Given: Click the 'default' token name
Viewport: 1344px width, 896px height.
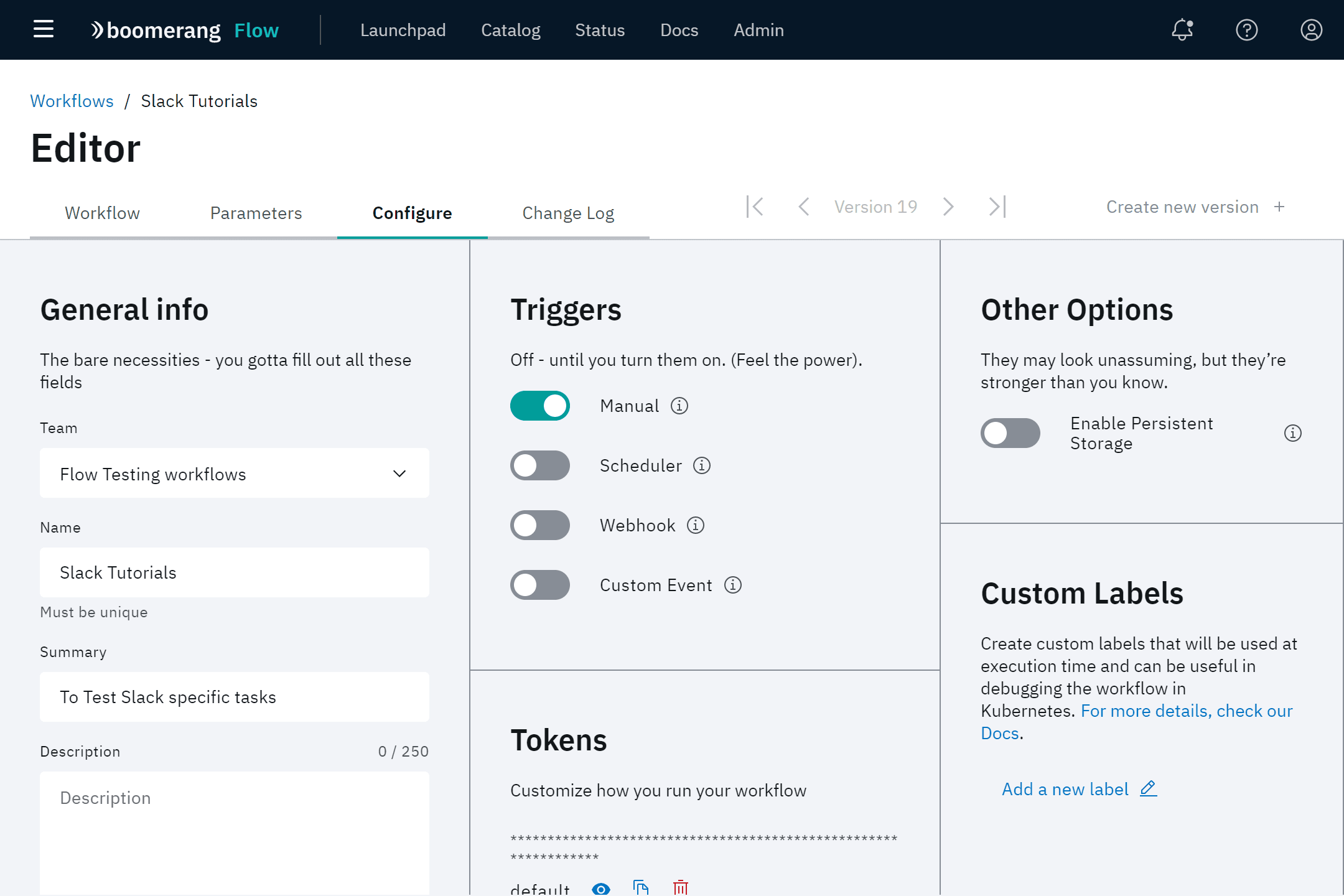Looking at the screenshot, I should pos(540,889).
